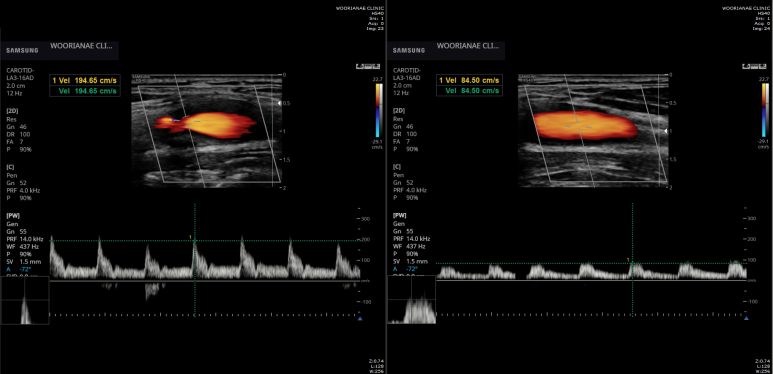Click the small icon above the 194.65 cm/s color bar
This screenshot has width=773, height=374.
click(x=369, y=66)
